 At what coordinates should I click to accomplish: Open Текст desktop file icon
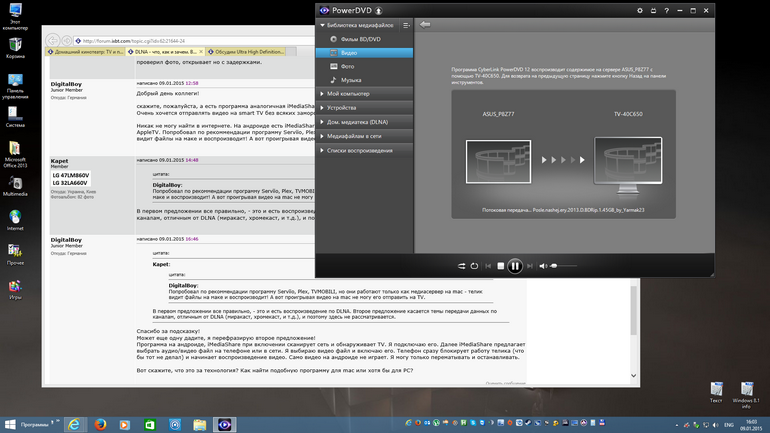pos(716,392)
